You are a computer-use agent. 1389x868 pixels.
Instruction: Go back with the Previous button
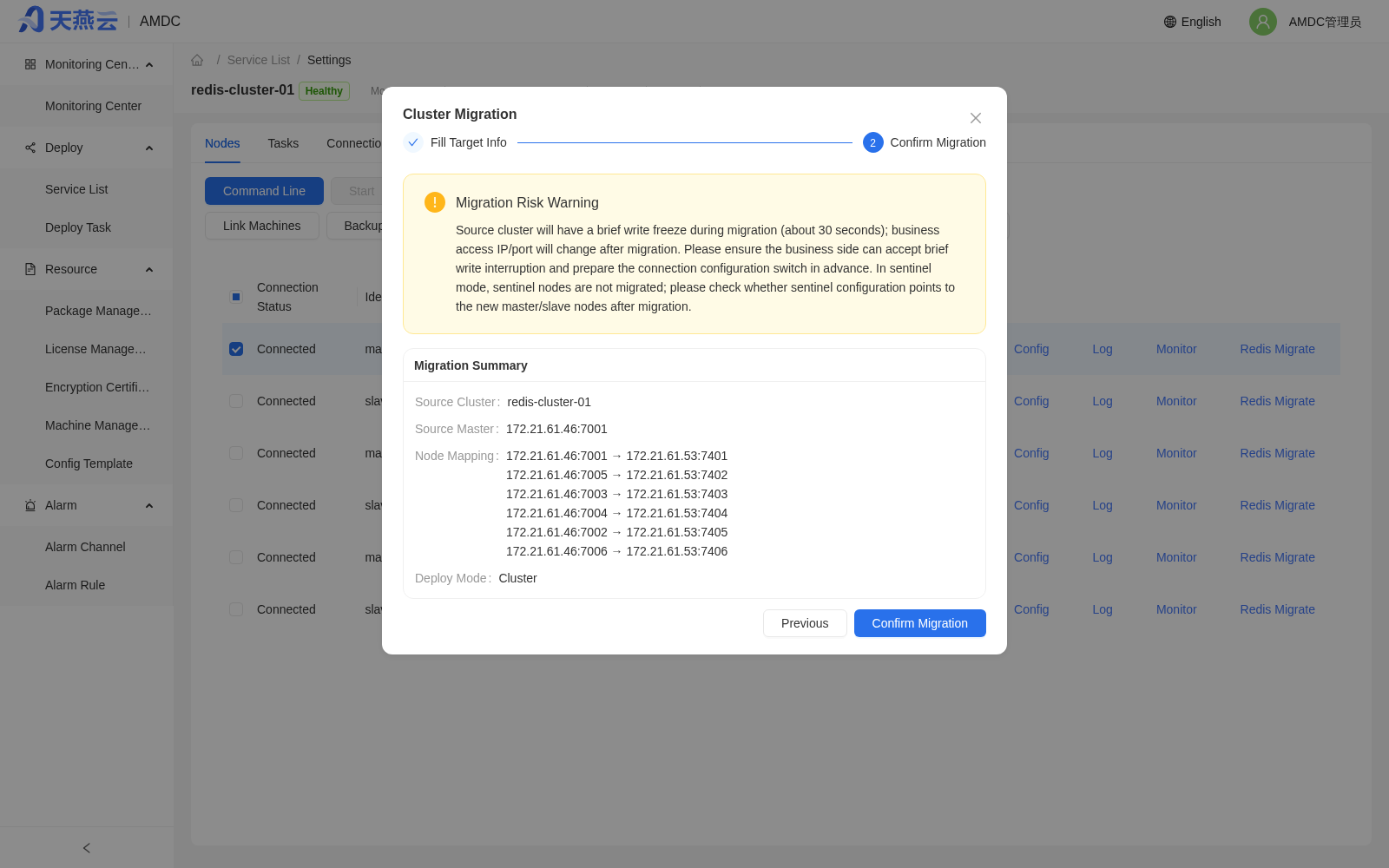[805, 623]
